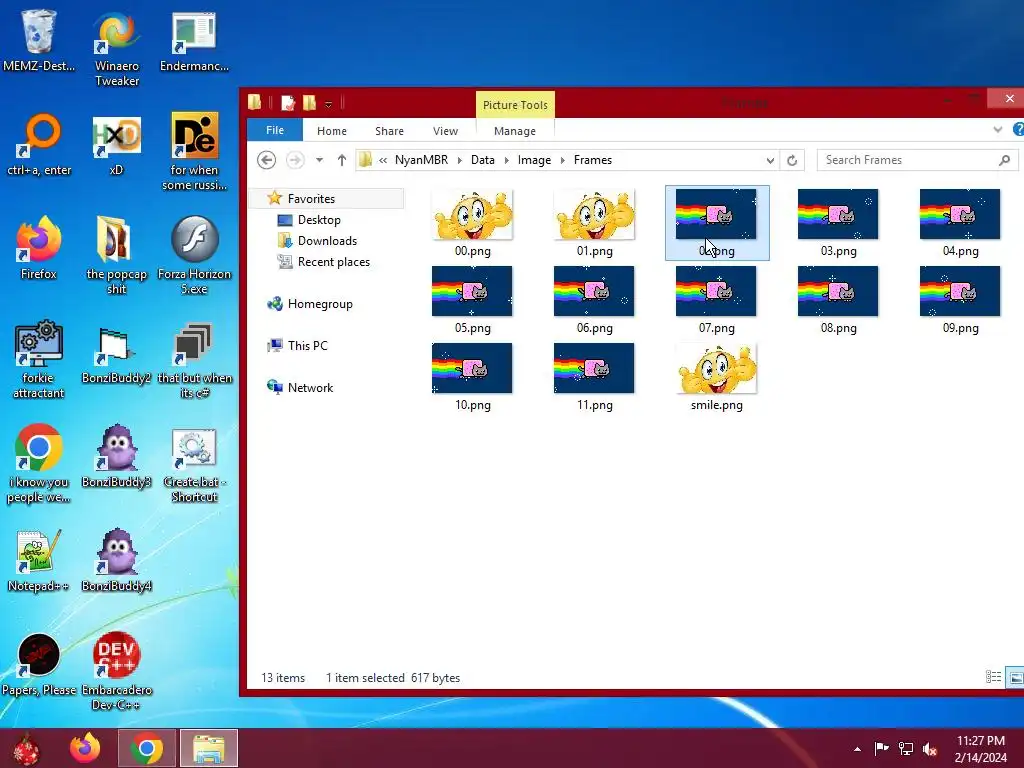Image resolution: width=1024 pixels, height=768 pixels.
Task: Open recent locations dropdown arrow
Action: (319, 160)
